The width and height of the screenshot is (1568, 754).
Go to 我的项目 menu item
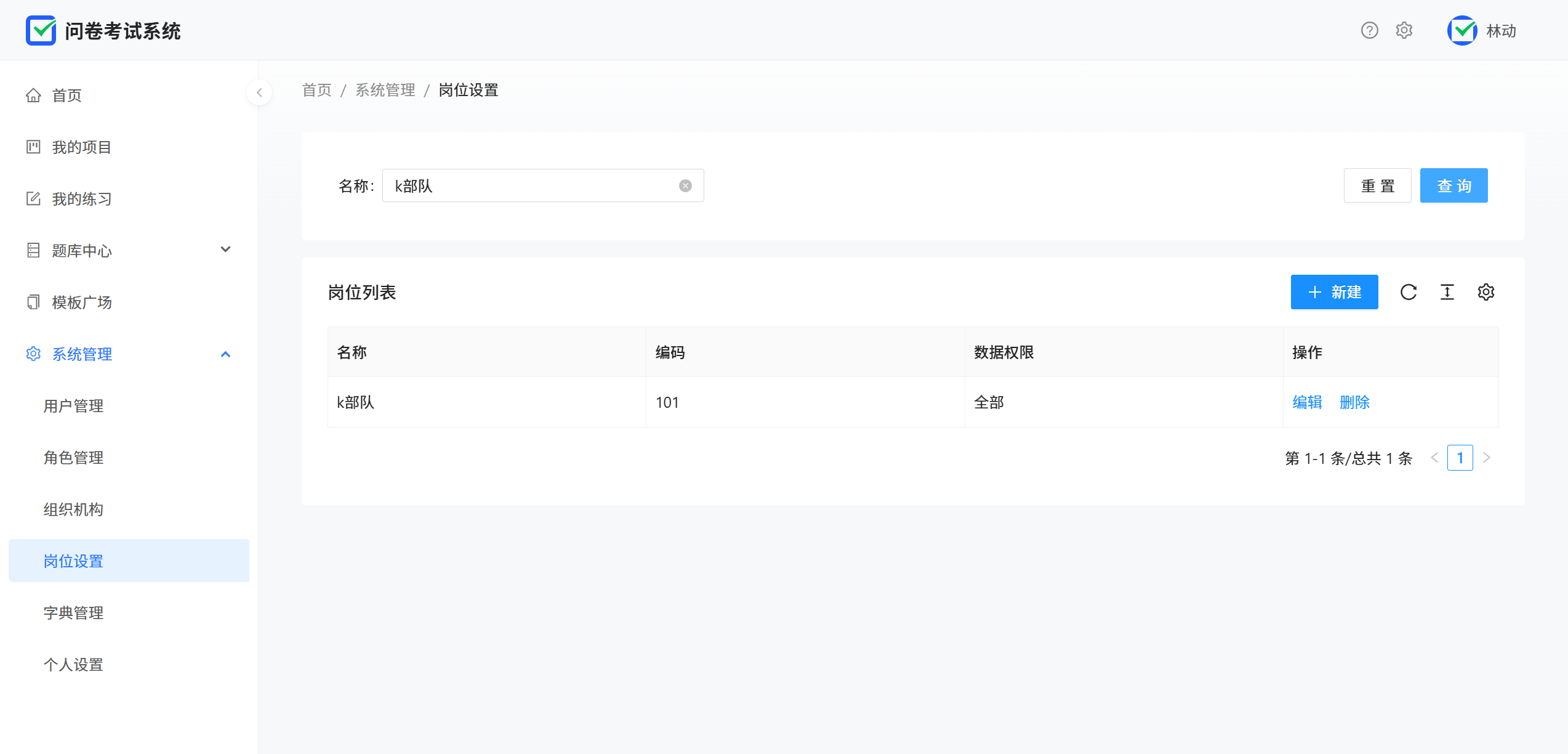81,147
